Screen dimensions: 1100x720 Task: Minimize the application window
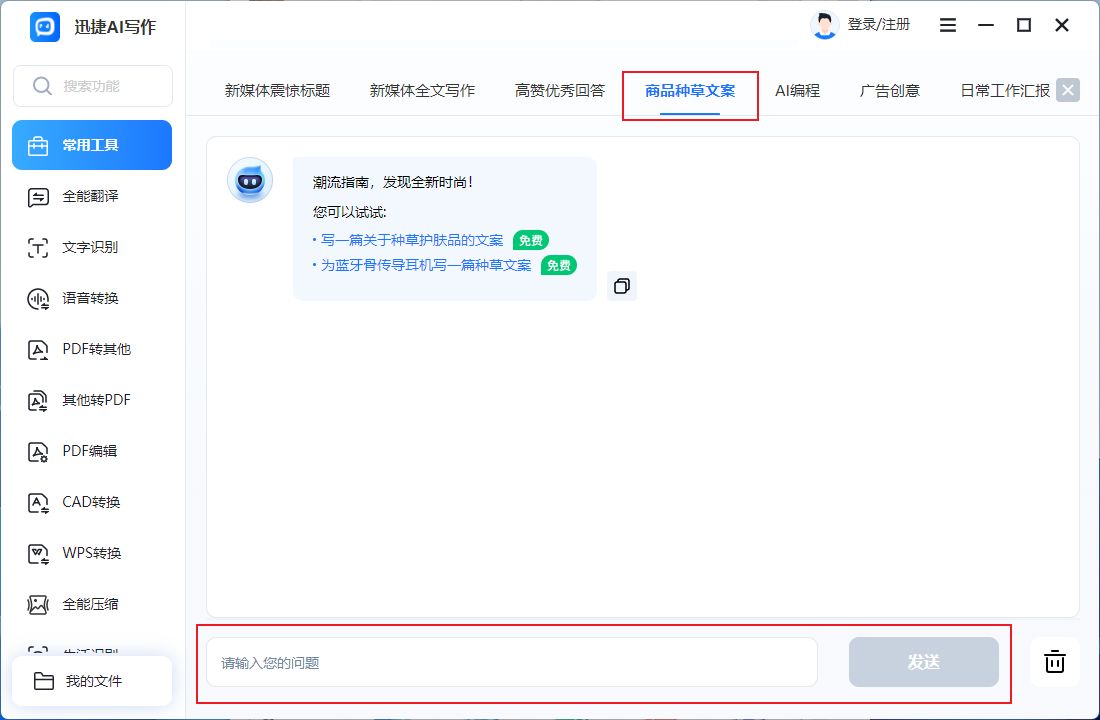coord(986,25)
